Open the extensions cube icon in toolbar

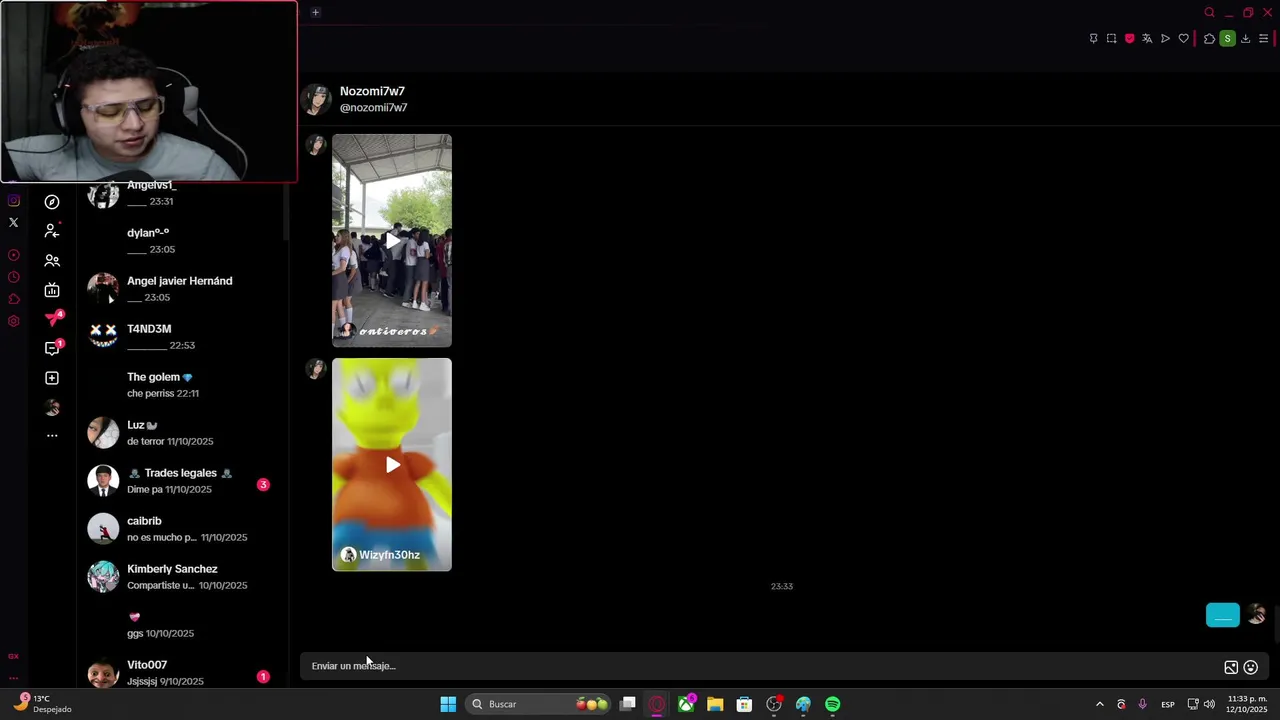1209,39
